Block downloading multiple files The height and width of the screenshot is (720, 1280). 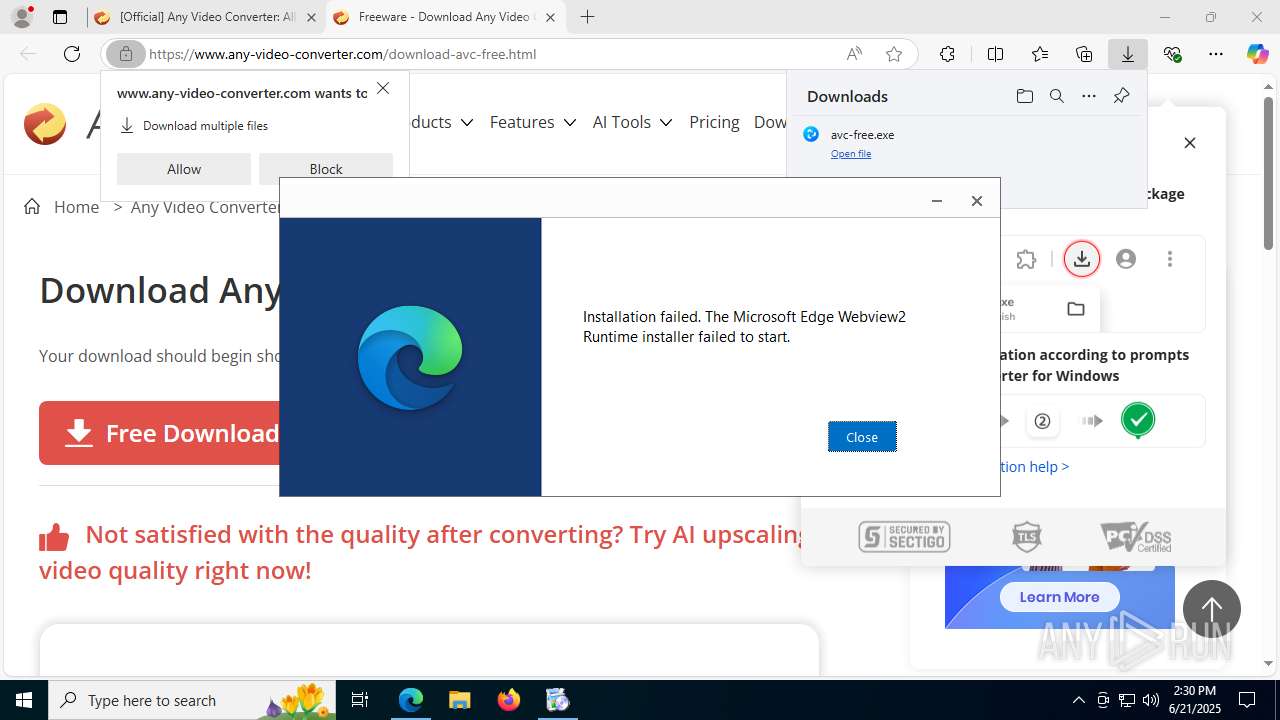326,169
